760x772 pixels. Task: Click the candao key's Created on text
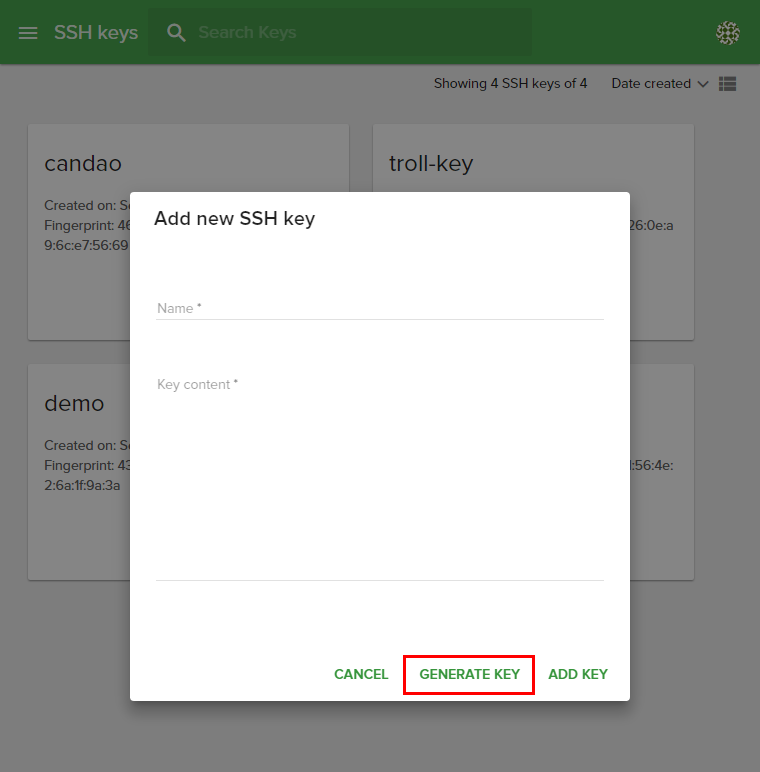click(x=82, y=205)
